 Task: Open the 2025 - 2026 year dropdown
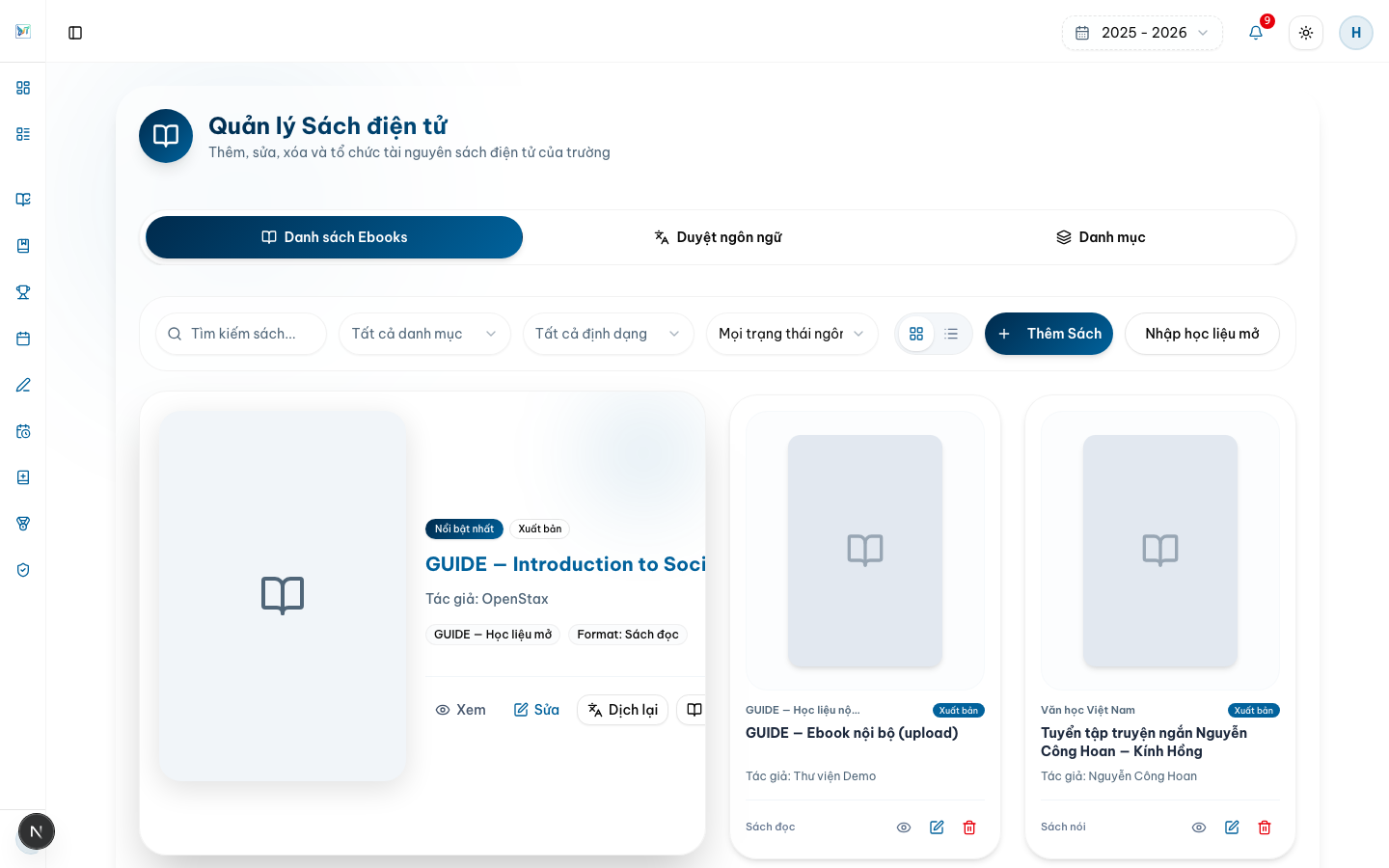click(x=1142, y=33)
